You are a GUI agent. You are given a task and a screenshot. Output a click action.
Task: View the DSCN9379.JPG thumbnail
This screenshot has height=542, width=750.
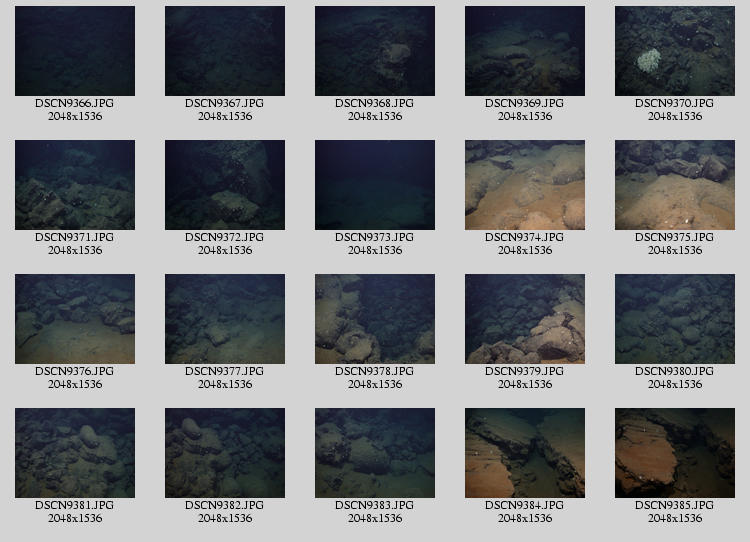(x=525, y=319)
